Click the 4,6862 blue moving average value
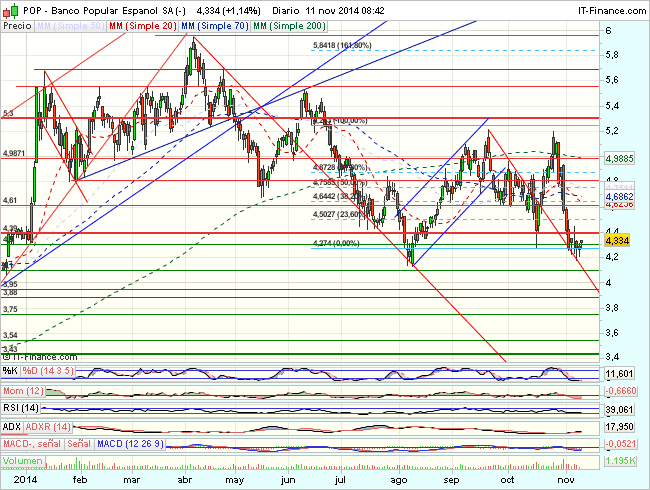The image size is (650, 490). (x=619, y=196)
